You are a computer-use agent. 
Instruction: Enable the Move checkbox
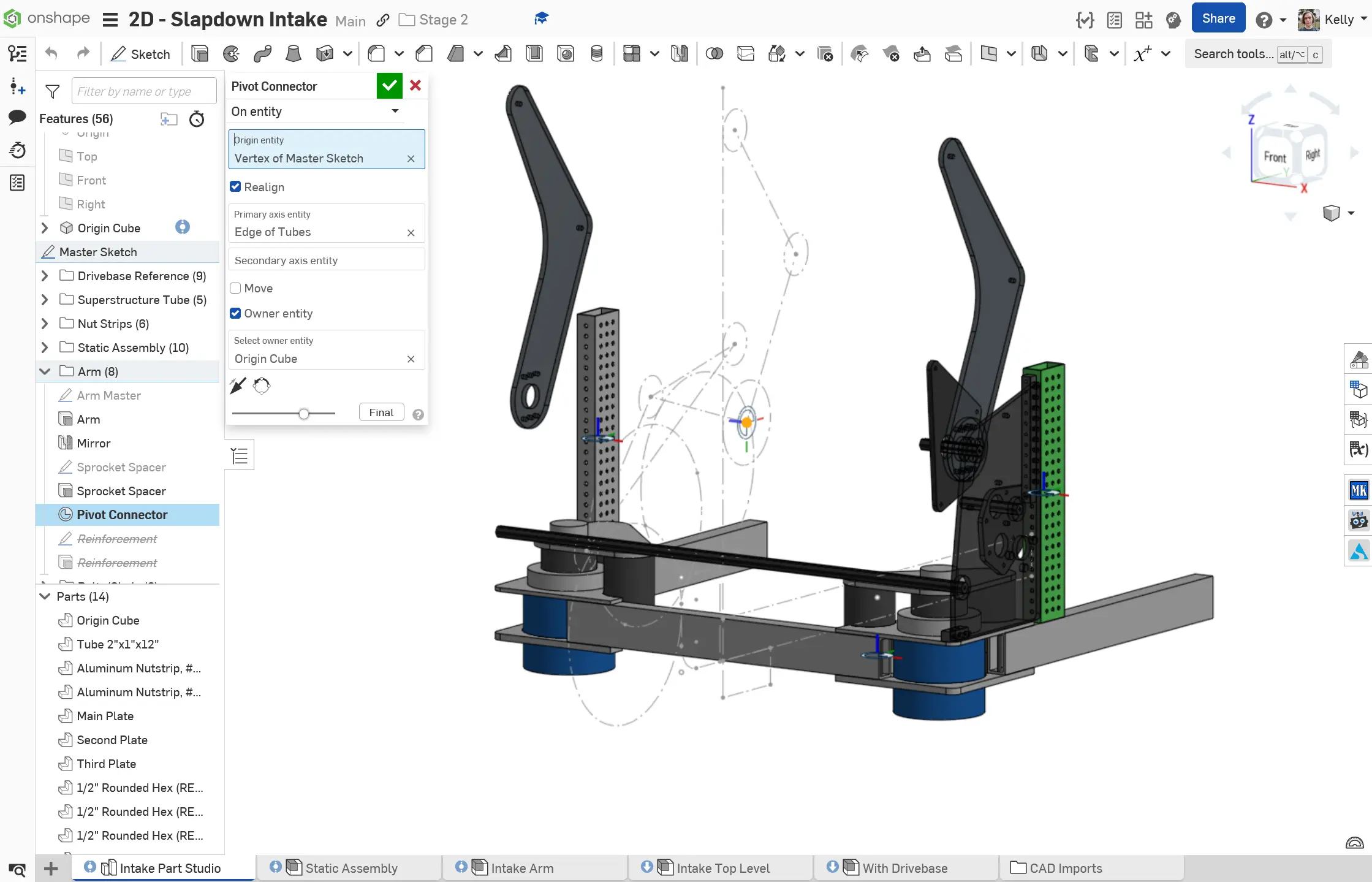click(235, 288)
